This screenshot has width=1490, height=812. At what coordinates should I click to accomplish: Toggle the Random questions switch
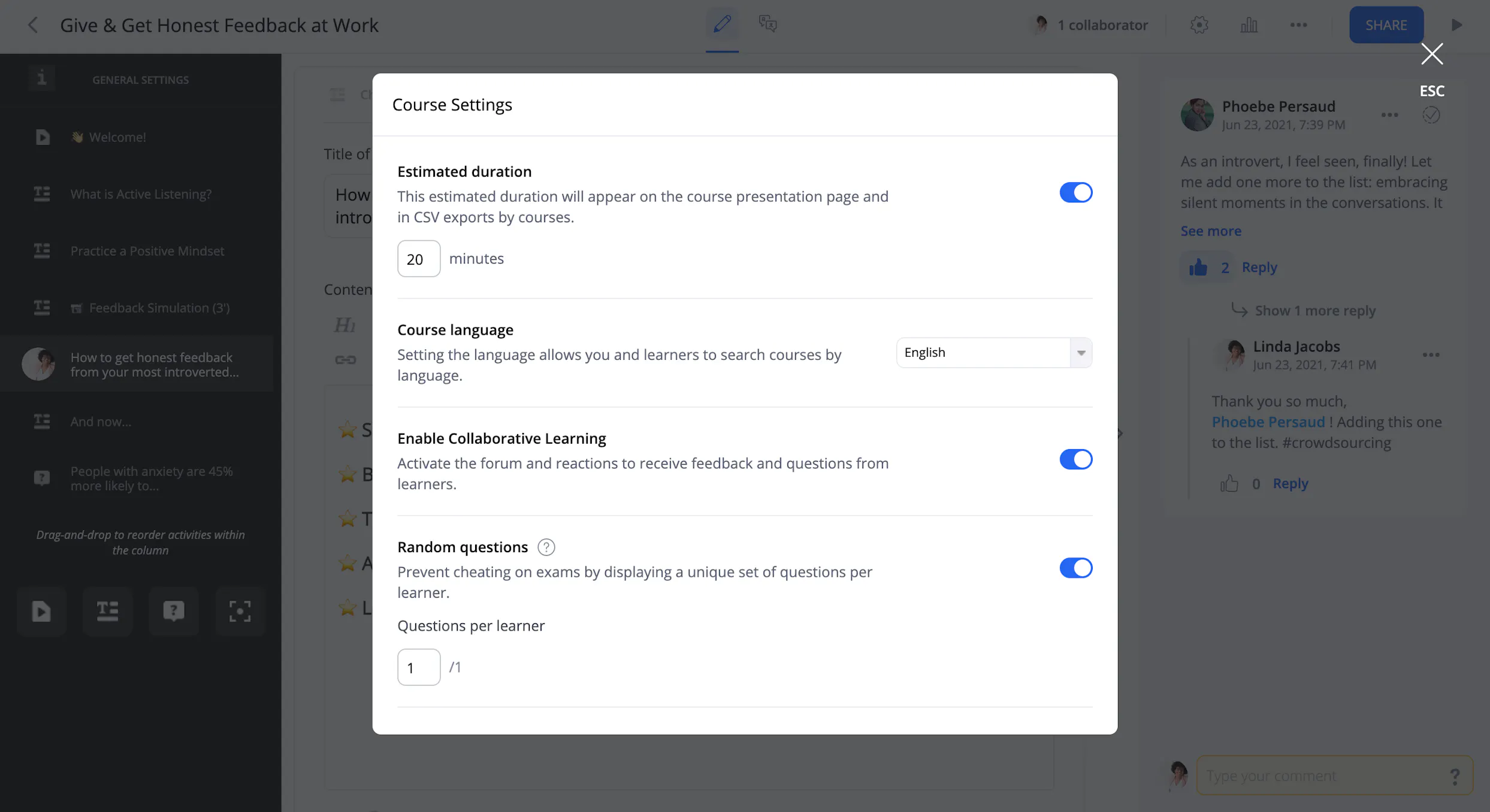[1075, 568]
